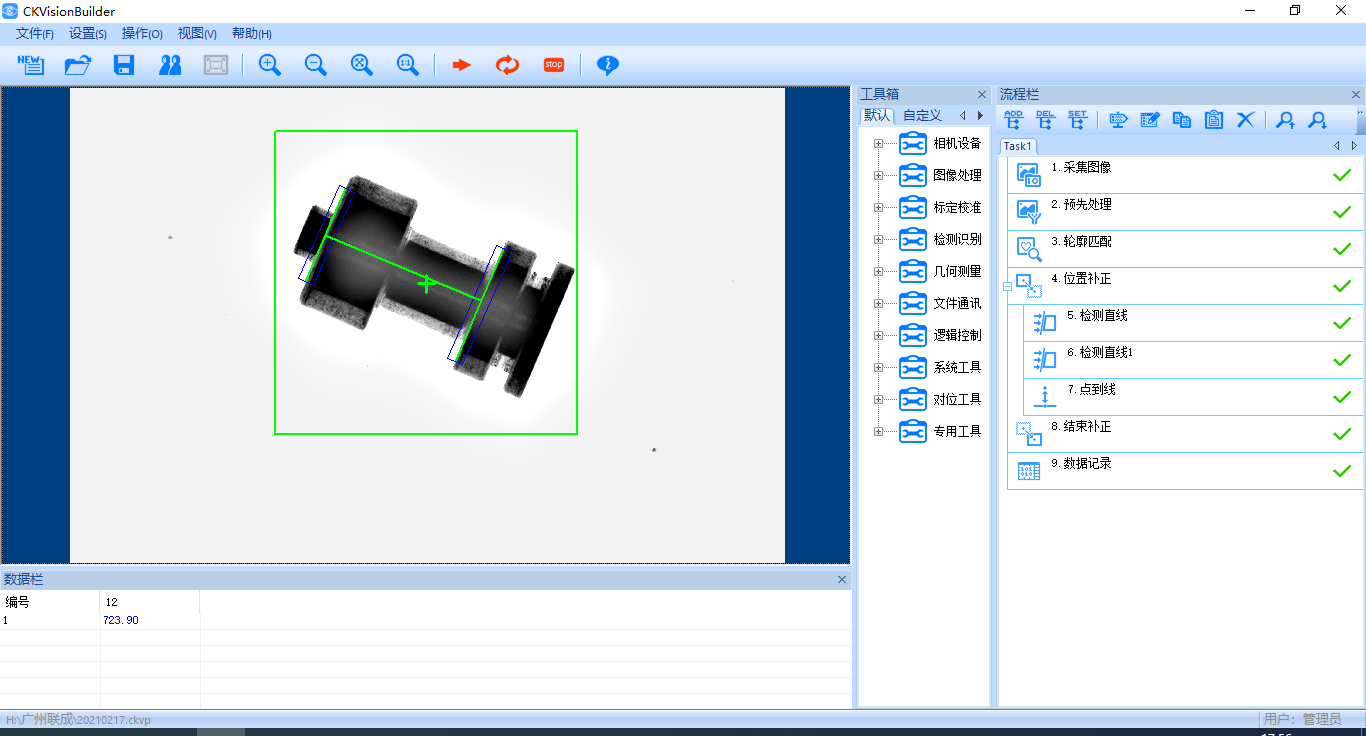Click the grayed full-screen frame icon
Viewport: 1366px width, 736px height.
pyautogui.click(x=216, y=65)
